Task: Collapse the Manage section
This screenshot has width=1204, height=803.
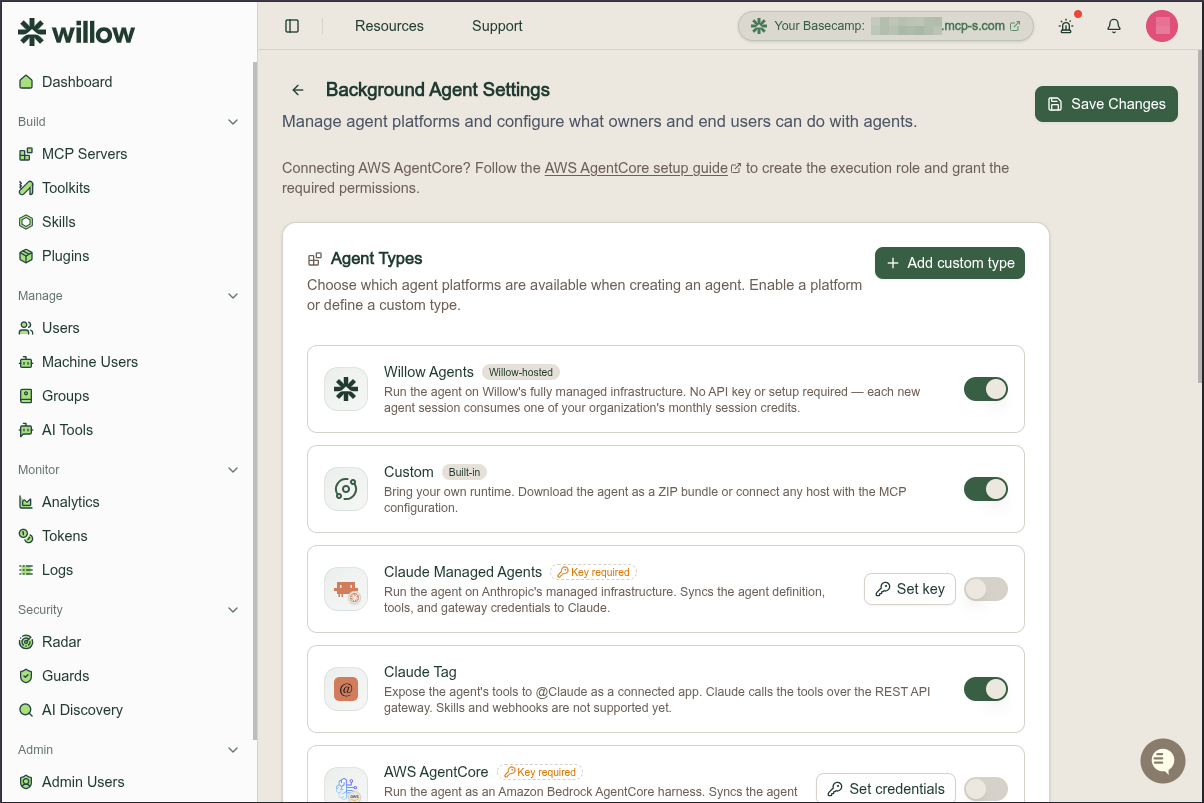Action: click(233, 296)
